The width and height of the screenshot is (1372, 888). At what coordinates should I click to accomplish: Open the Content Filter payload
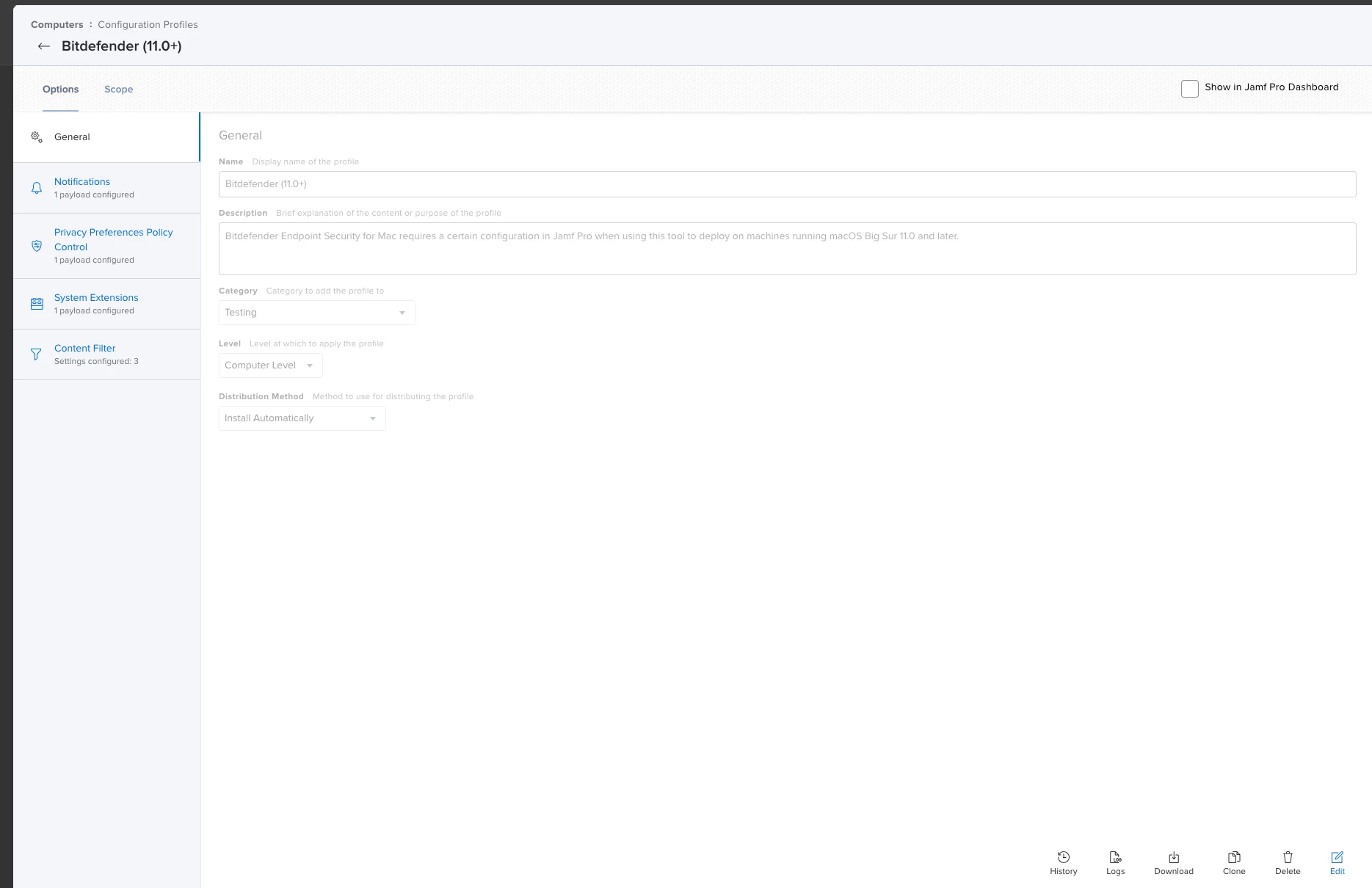(106, 354)
